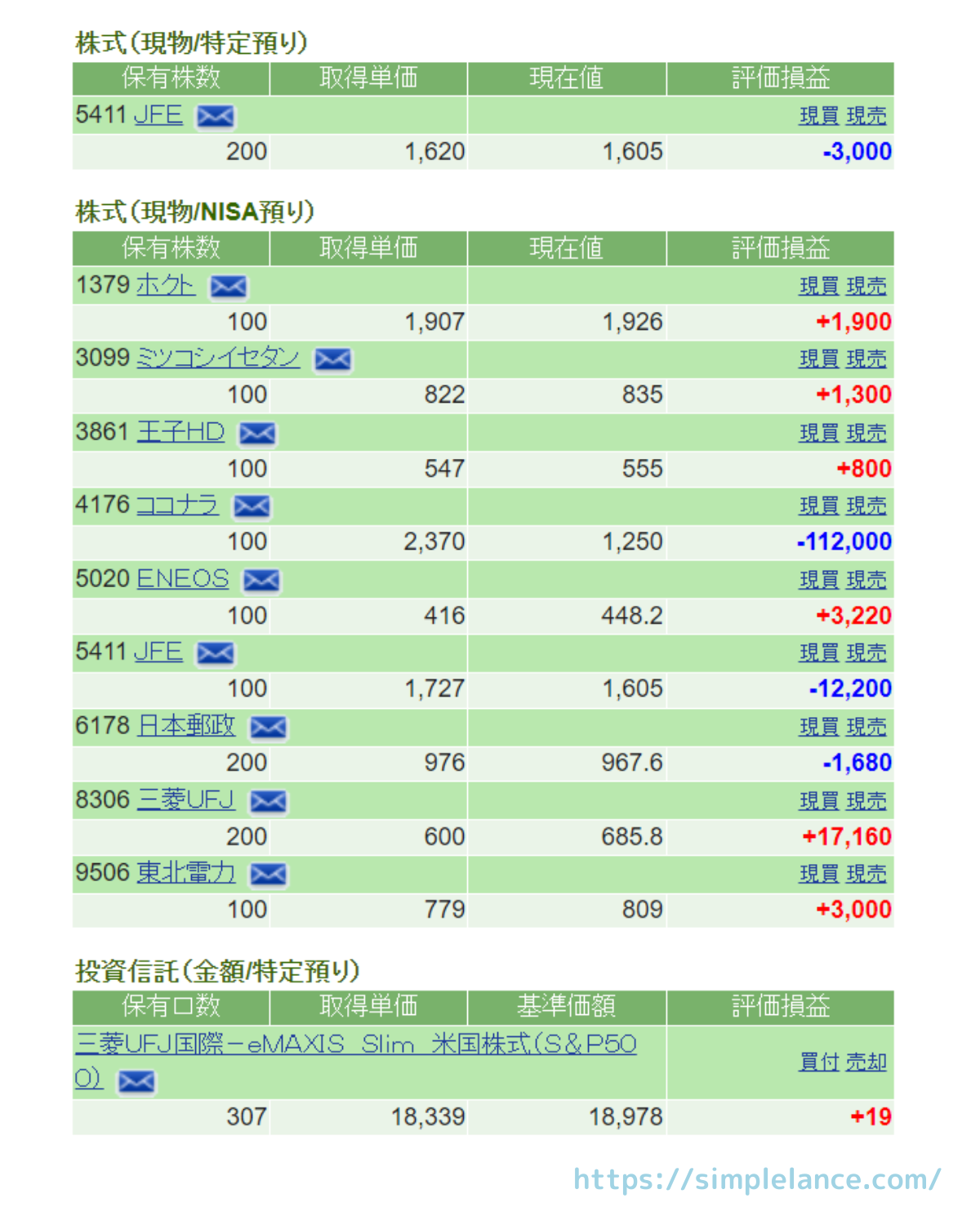
Task: Click the mail icon next to 三菱UFJ stock
Action: (268, 802)
